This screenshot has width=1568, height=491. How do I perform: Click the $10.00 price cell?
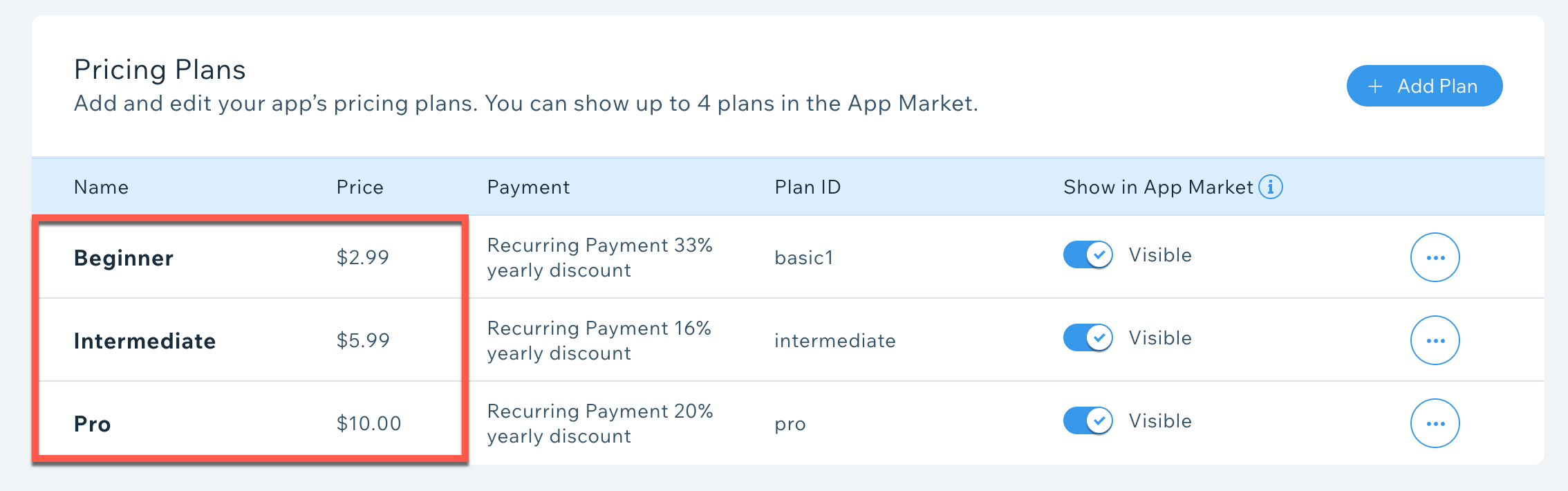pos(368,423)
